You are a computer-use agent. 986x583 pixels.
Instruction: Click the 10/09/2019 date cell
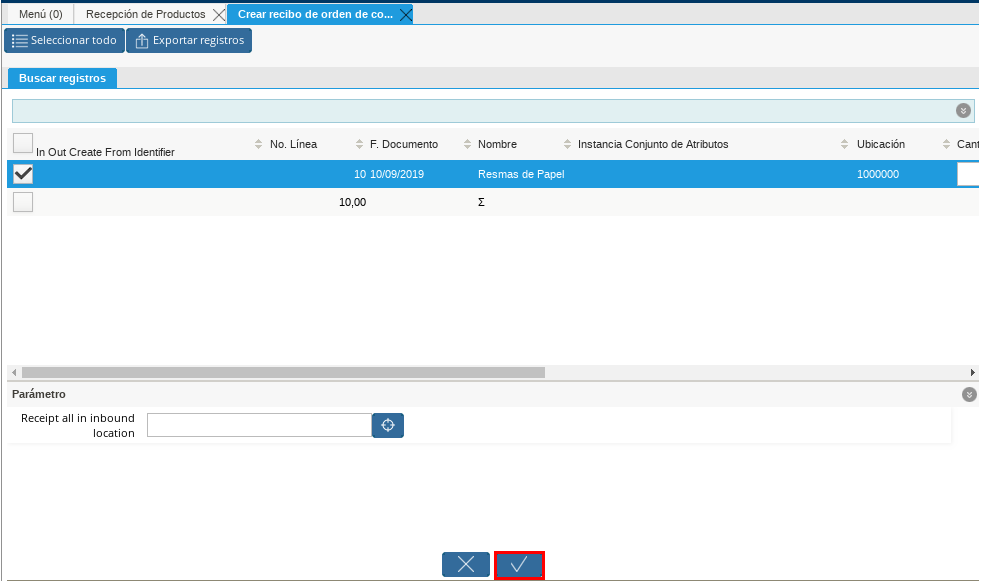[397, 174]
